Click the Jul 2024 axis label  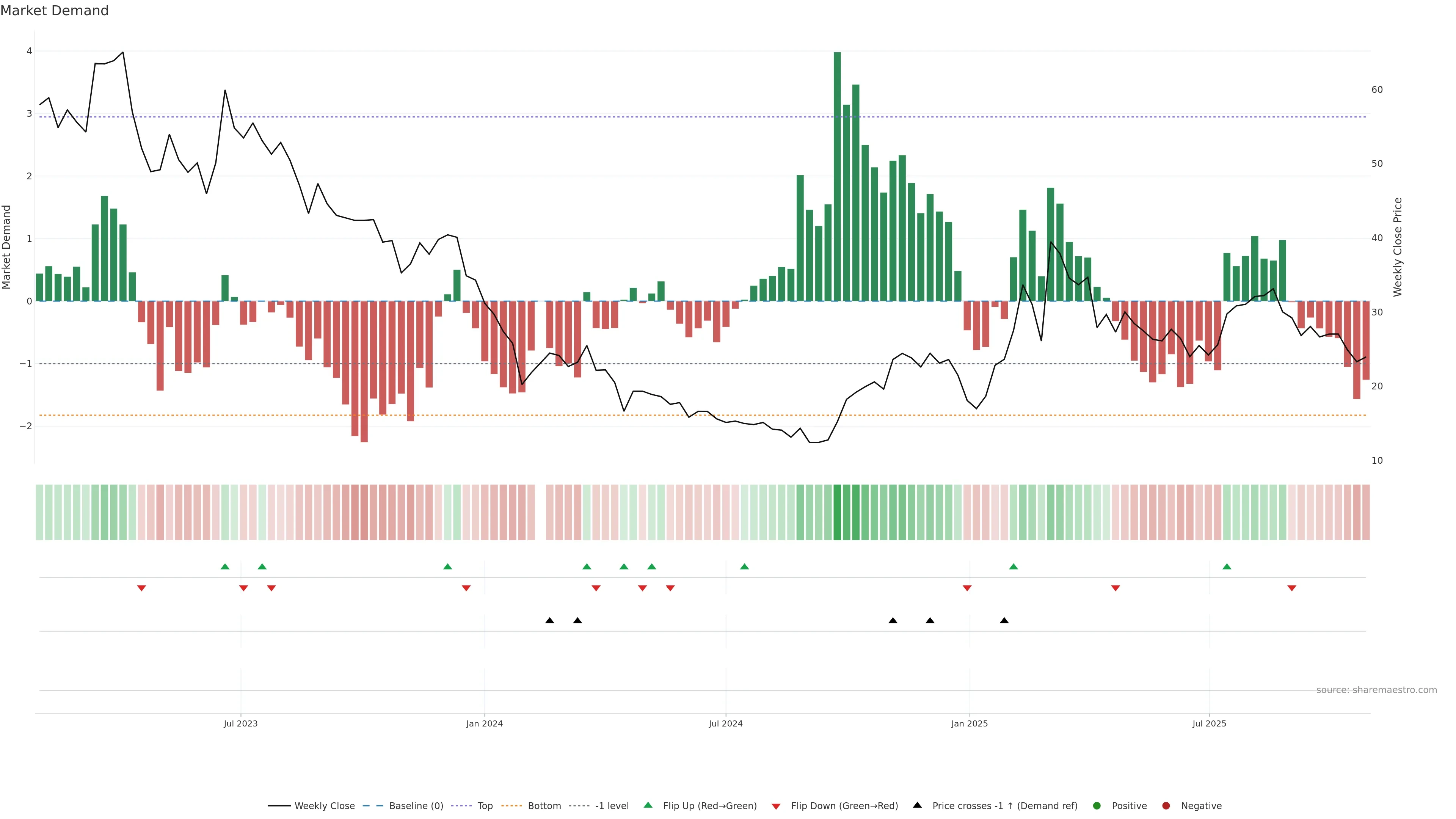[726, 723]
